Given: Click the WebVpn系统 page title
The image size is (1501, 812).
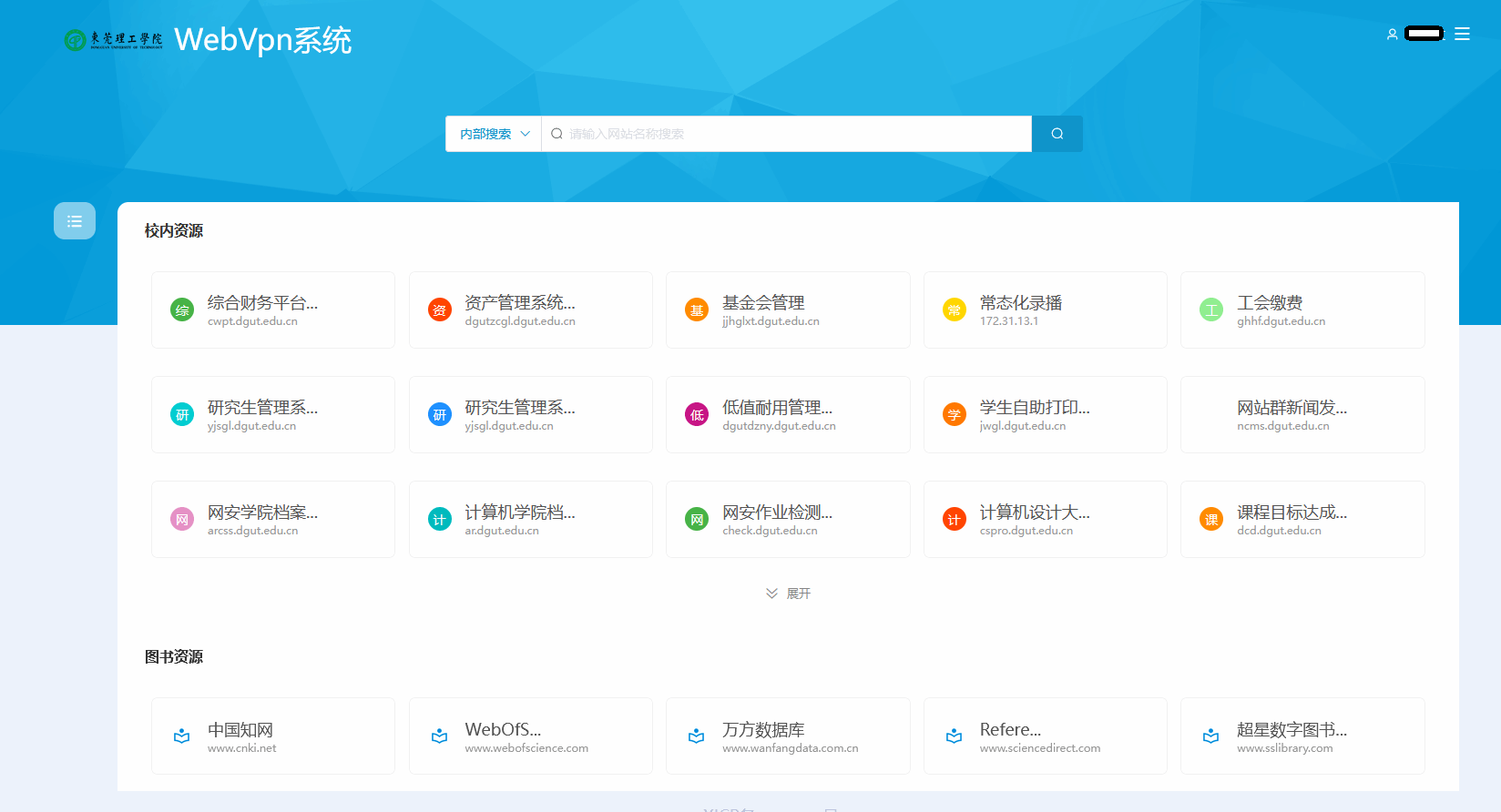Looking at the screenshot, I should [x=263, y=40].
